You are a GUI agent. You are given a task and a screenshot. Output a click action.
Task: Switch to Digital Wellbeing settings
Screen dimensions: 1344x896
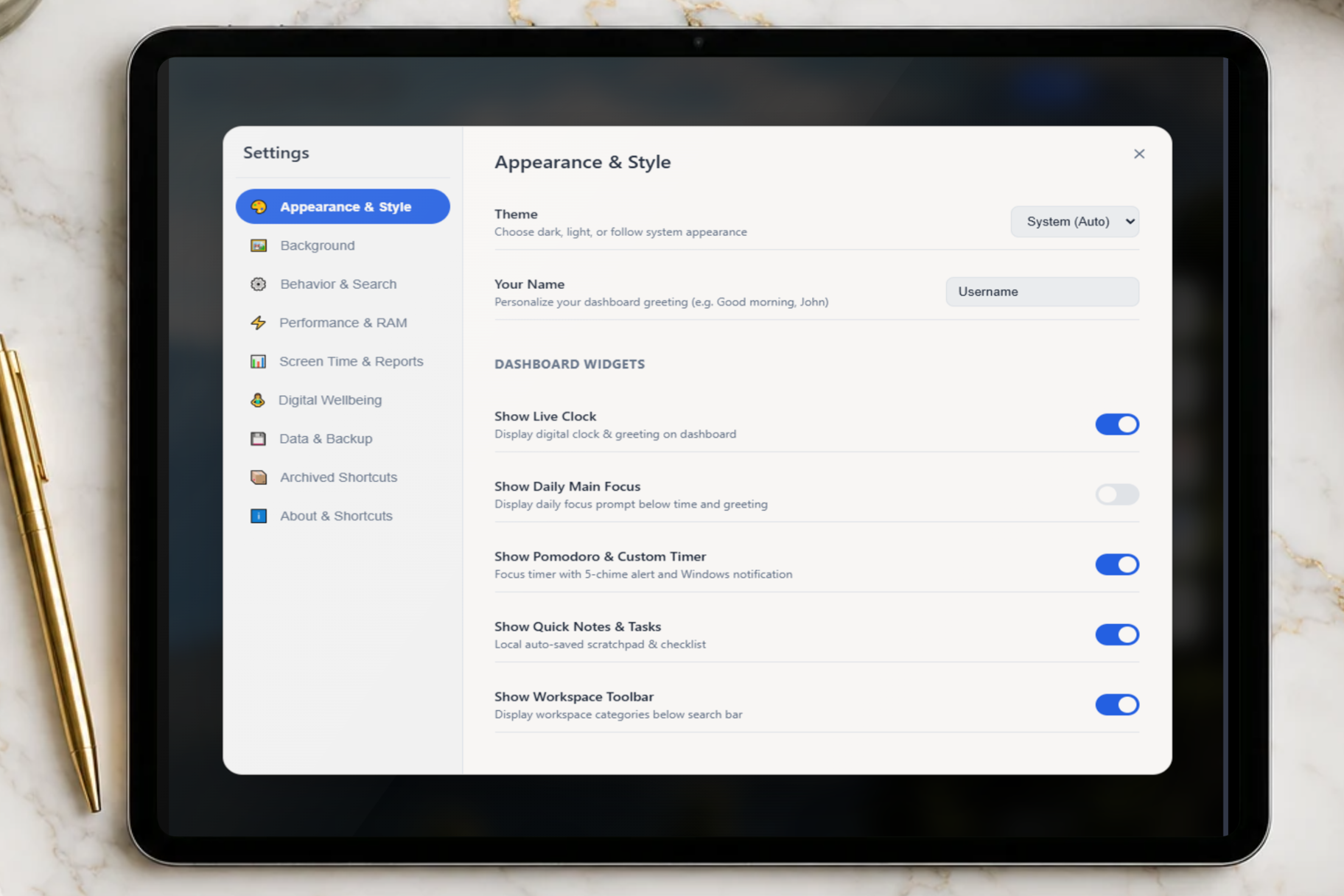343,400
